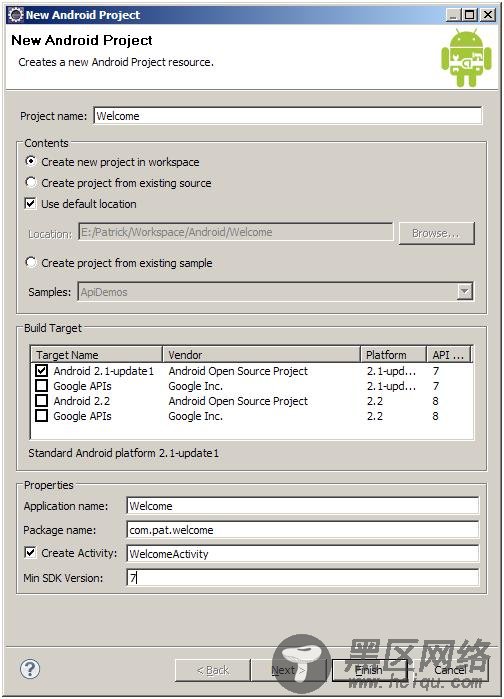Click the Finish button

(369, 670)
